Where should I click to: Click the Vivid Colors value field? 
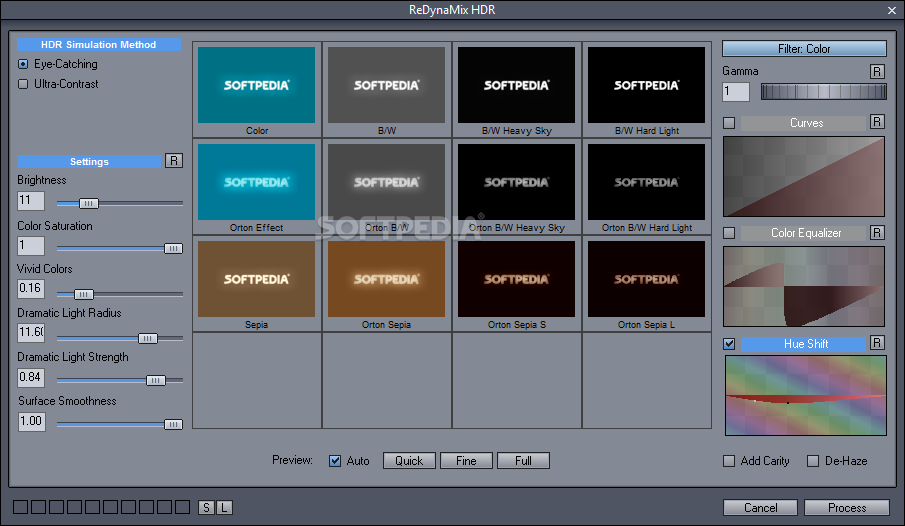(x=31, y=289)
